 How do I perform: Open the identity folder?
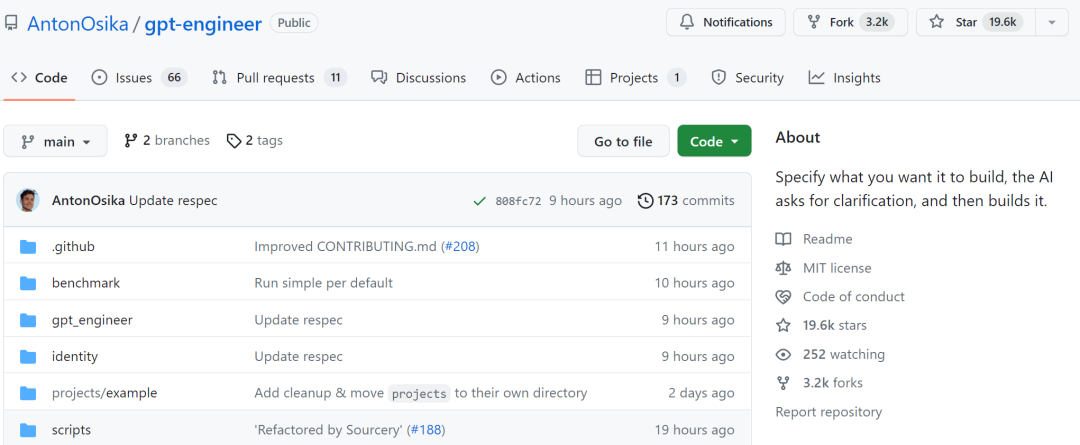click(x=74, y=357)
